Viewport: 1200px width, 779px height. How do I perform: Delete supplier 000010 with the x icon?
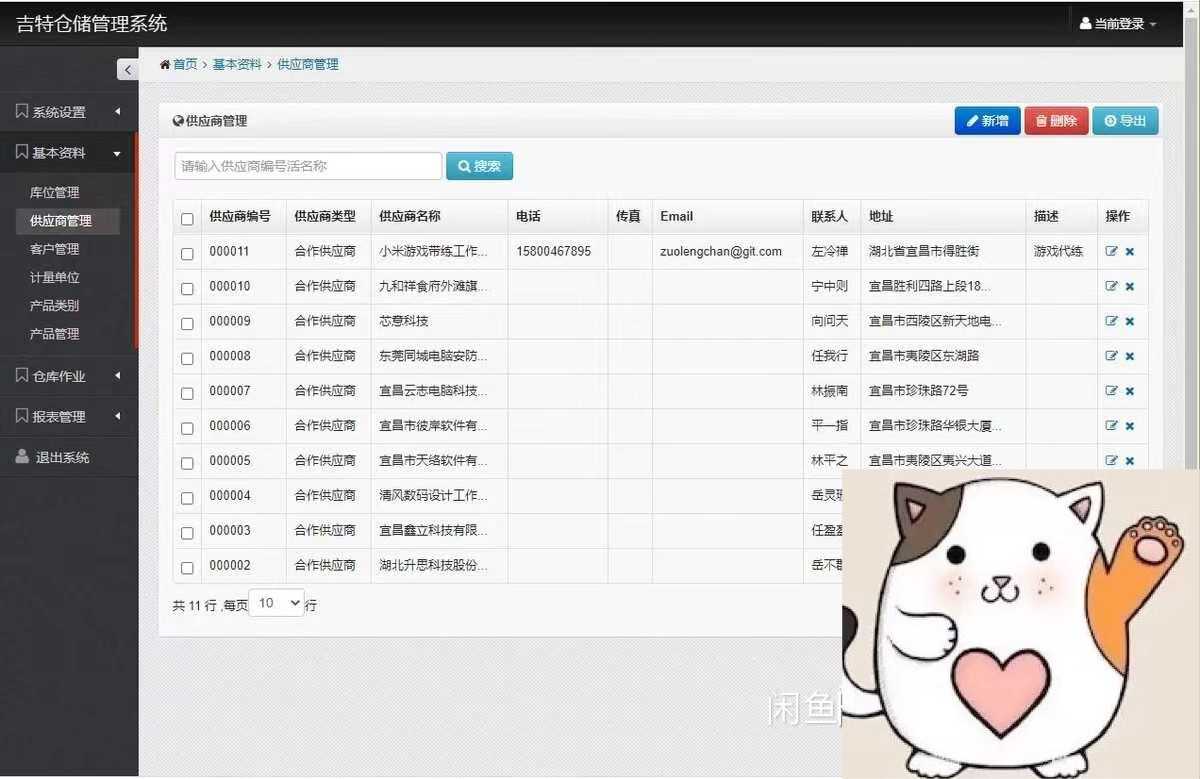(1130, 287)
